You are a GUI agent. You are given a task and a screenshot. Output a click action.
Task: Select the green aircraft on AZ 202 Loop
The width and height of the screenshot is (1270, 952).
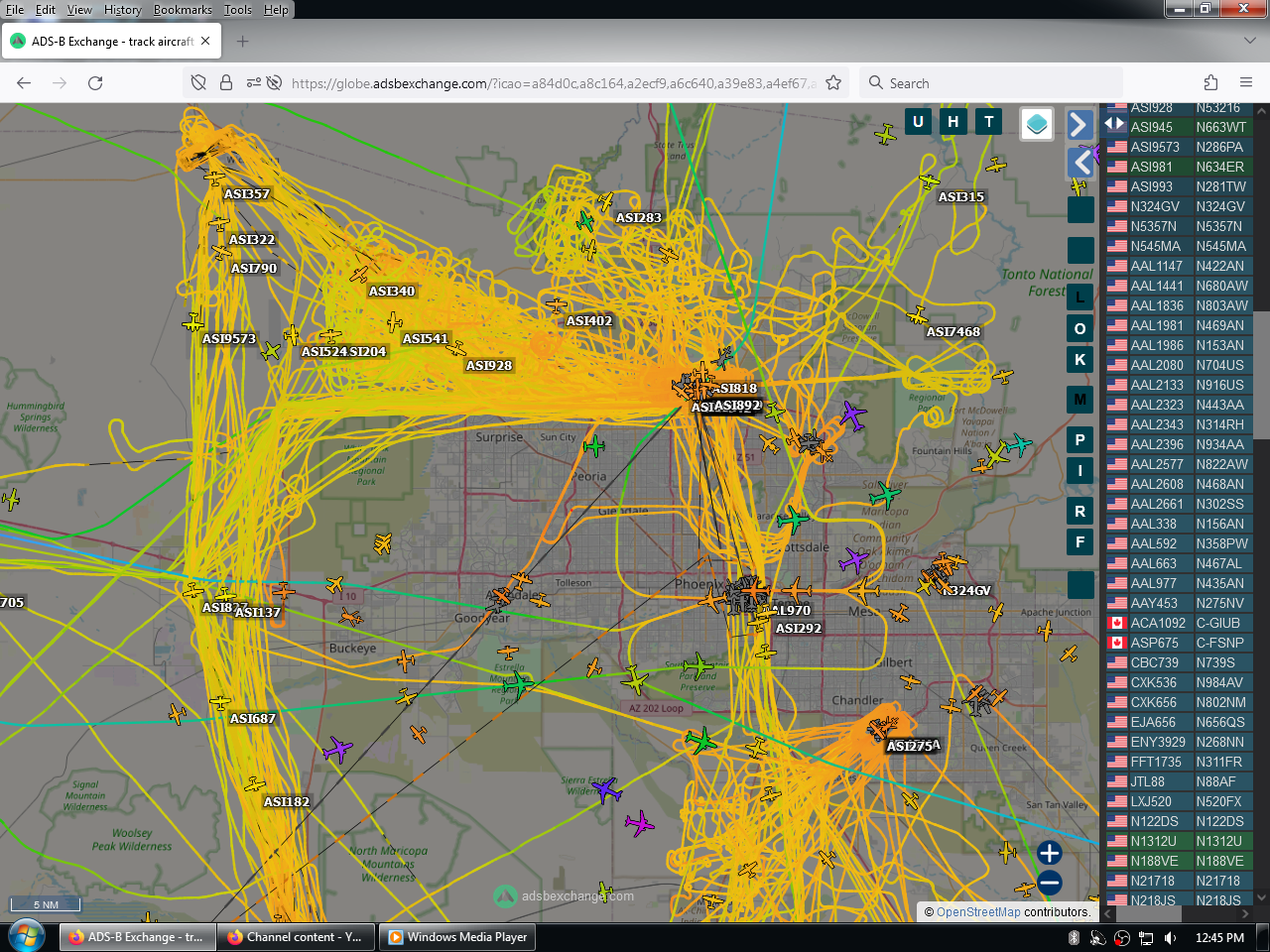pyautogui.click(x=700, y=740)
